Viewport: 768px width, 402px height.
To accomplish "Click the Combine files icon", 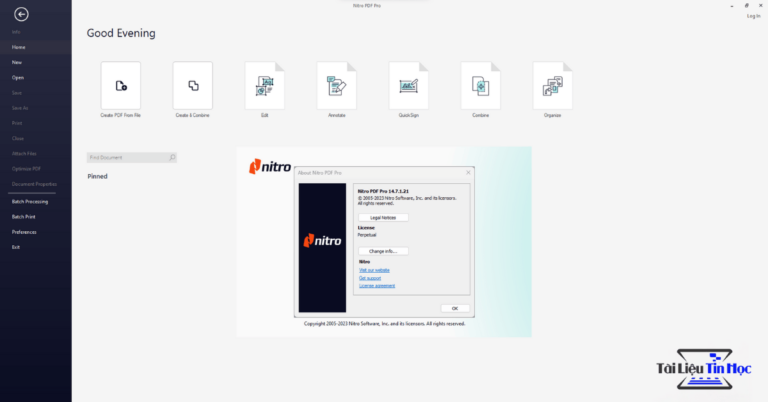I will click(480, 86).
